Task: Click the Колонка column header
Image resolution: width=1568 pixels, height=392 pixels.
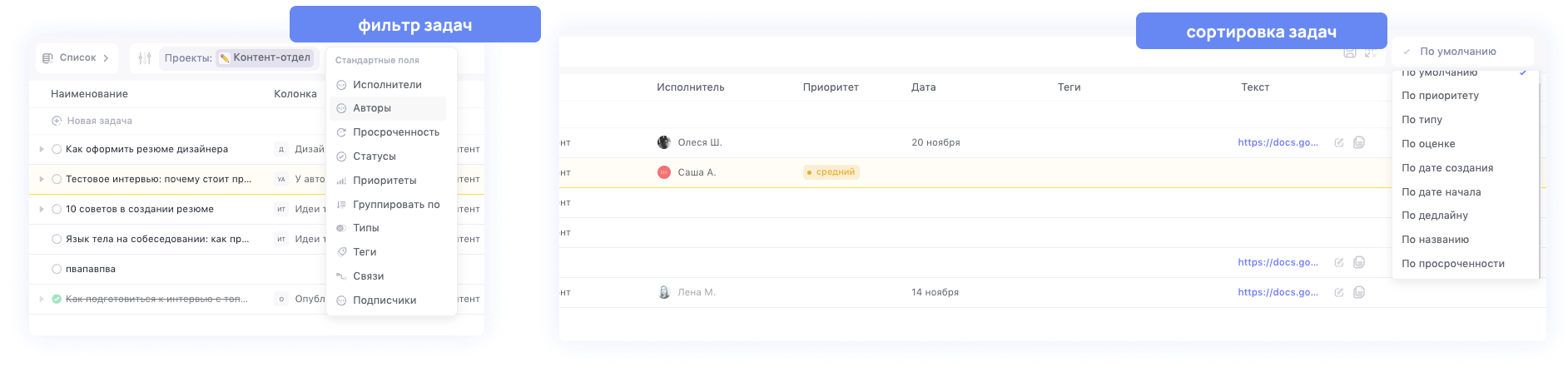Action: (x=295, y=94)
